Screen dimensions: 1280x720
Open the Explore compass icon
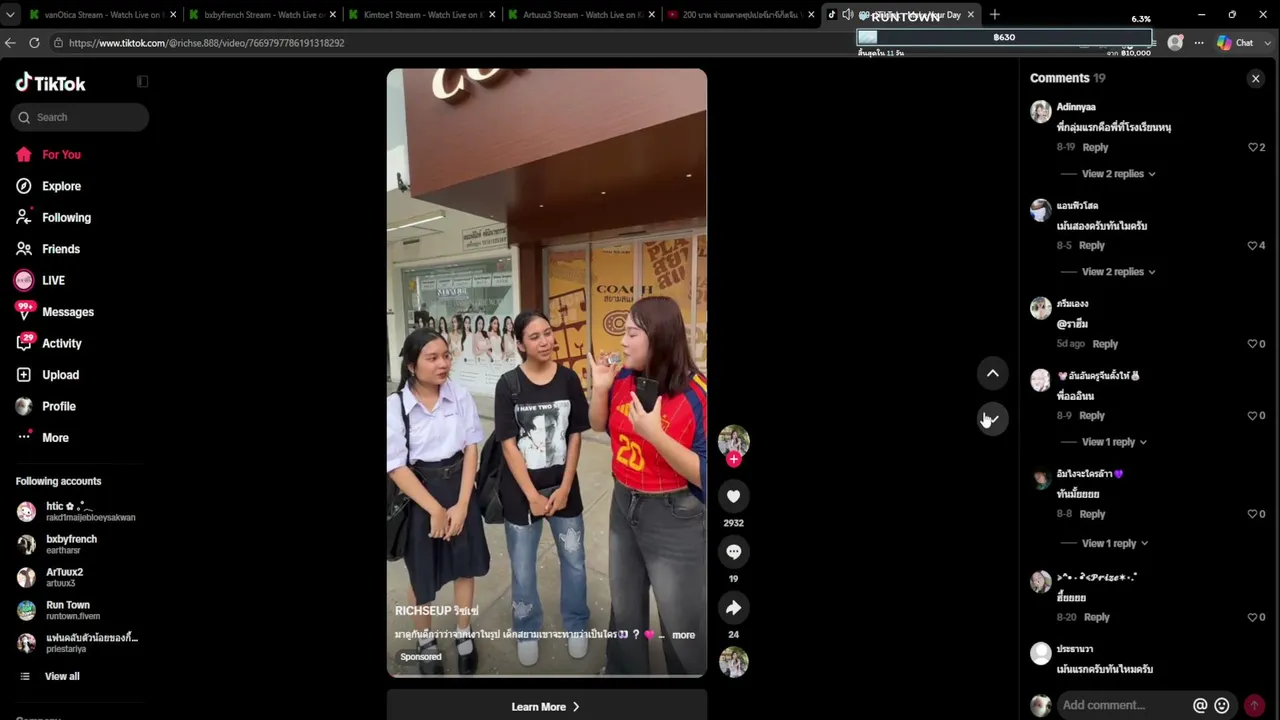tap(24, 186)
